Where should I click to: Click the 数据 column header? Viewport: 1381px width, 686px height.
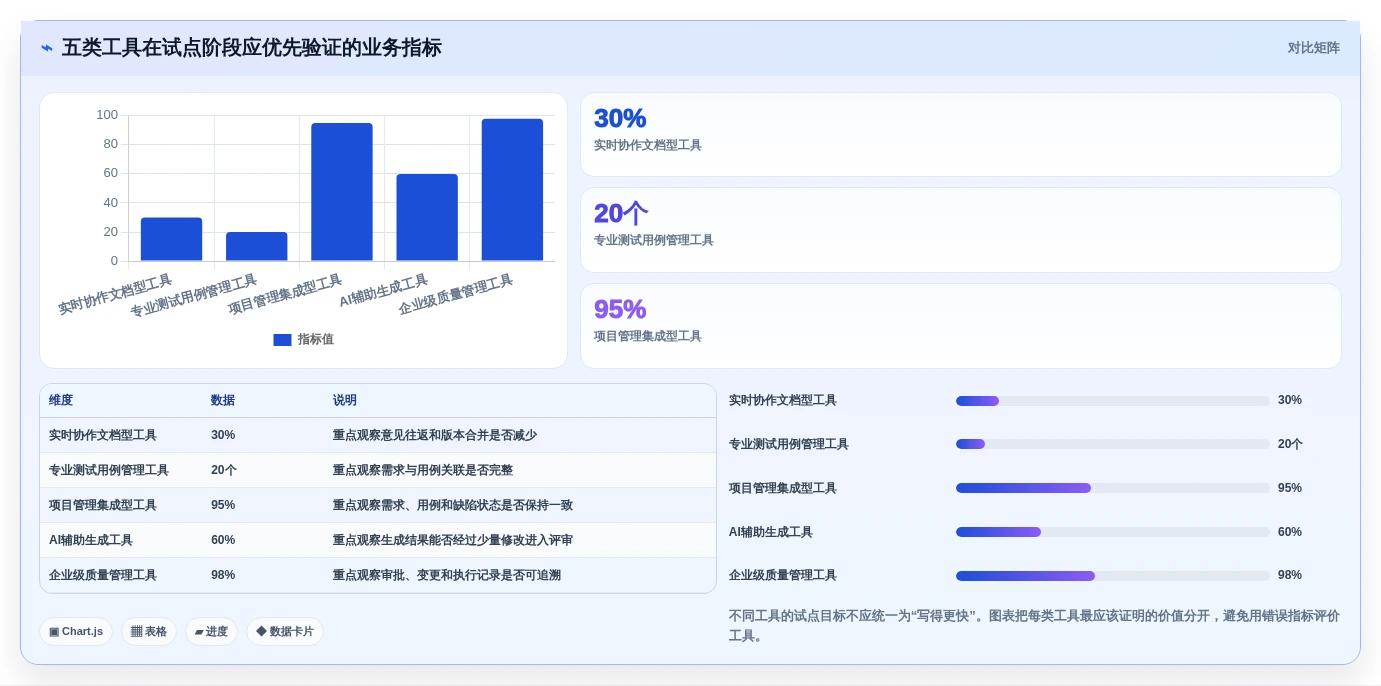(x=223, y=400)
